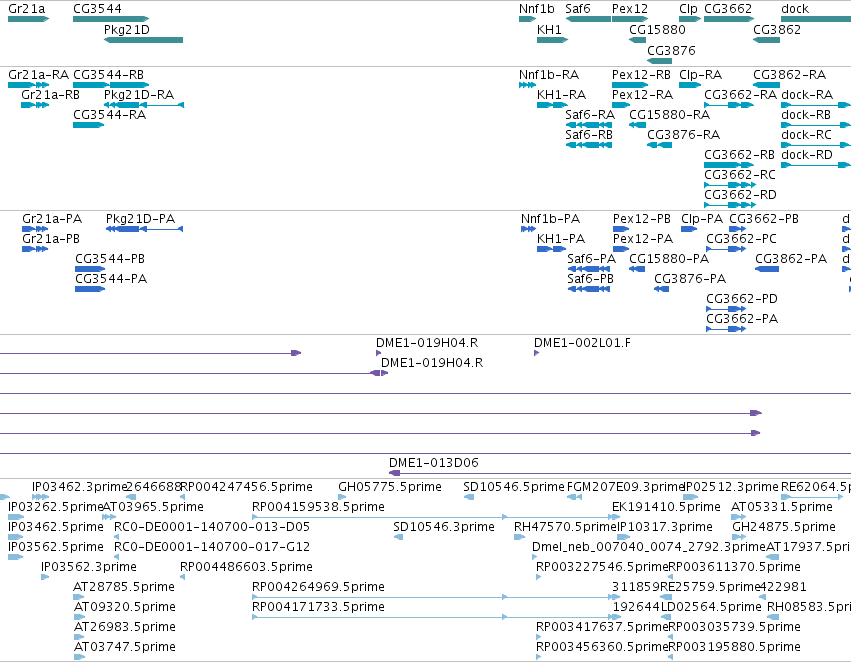Select transcript dock-RC
The width and height of the screenshot is (851, 662).
point(816,145)
